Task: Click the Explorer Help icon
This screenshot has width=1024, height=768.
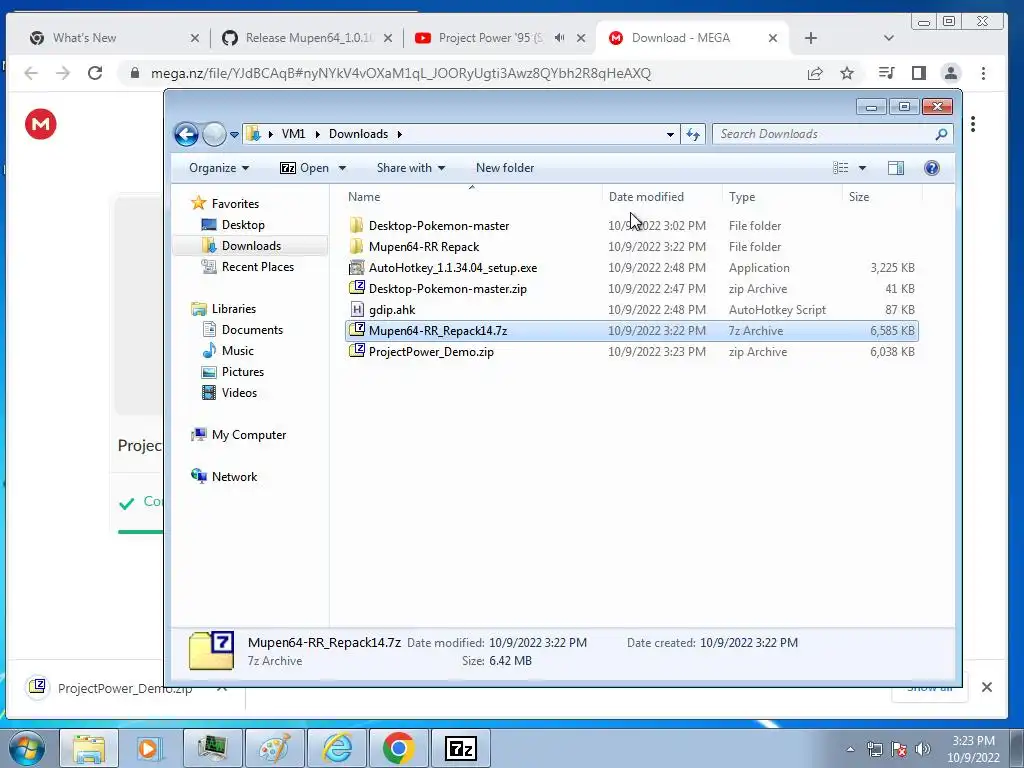Action: pyautogui.click(x=932, y=168)
